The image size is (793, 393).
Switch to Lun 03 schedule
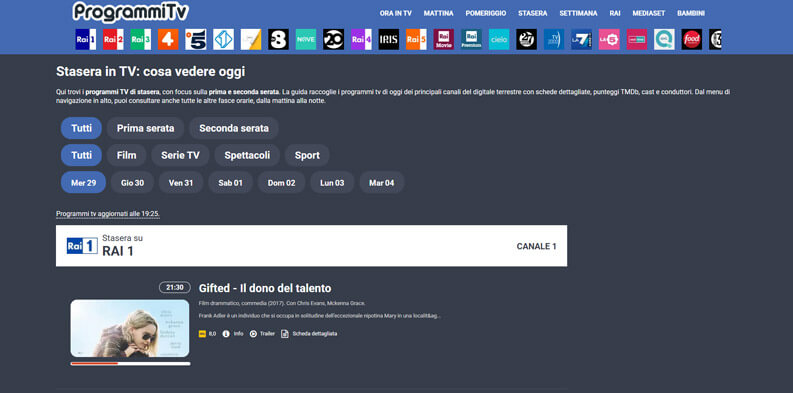[332, 183]
